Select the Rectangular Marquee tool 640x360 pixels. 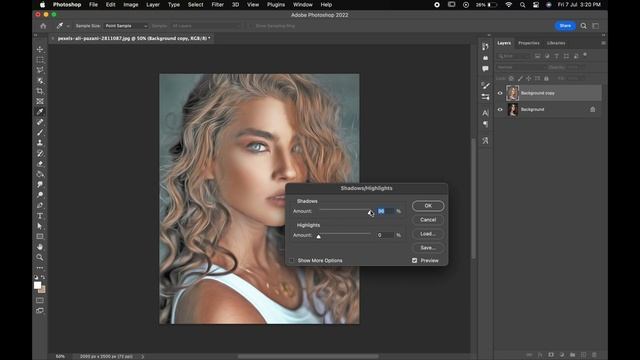[40, 60]
